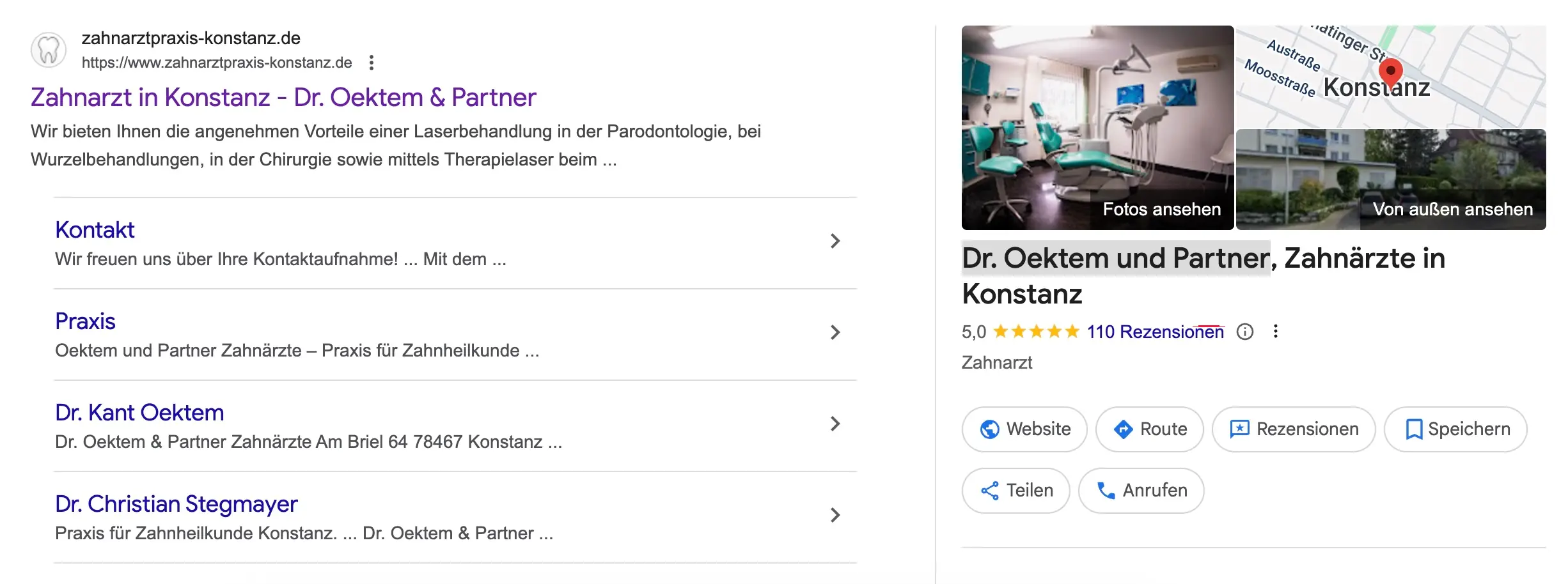Expand the Kontakt sitelink chevron
The height and width of the screenshot is (584, 1568).
coord(835,241)
